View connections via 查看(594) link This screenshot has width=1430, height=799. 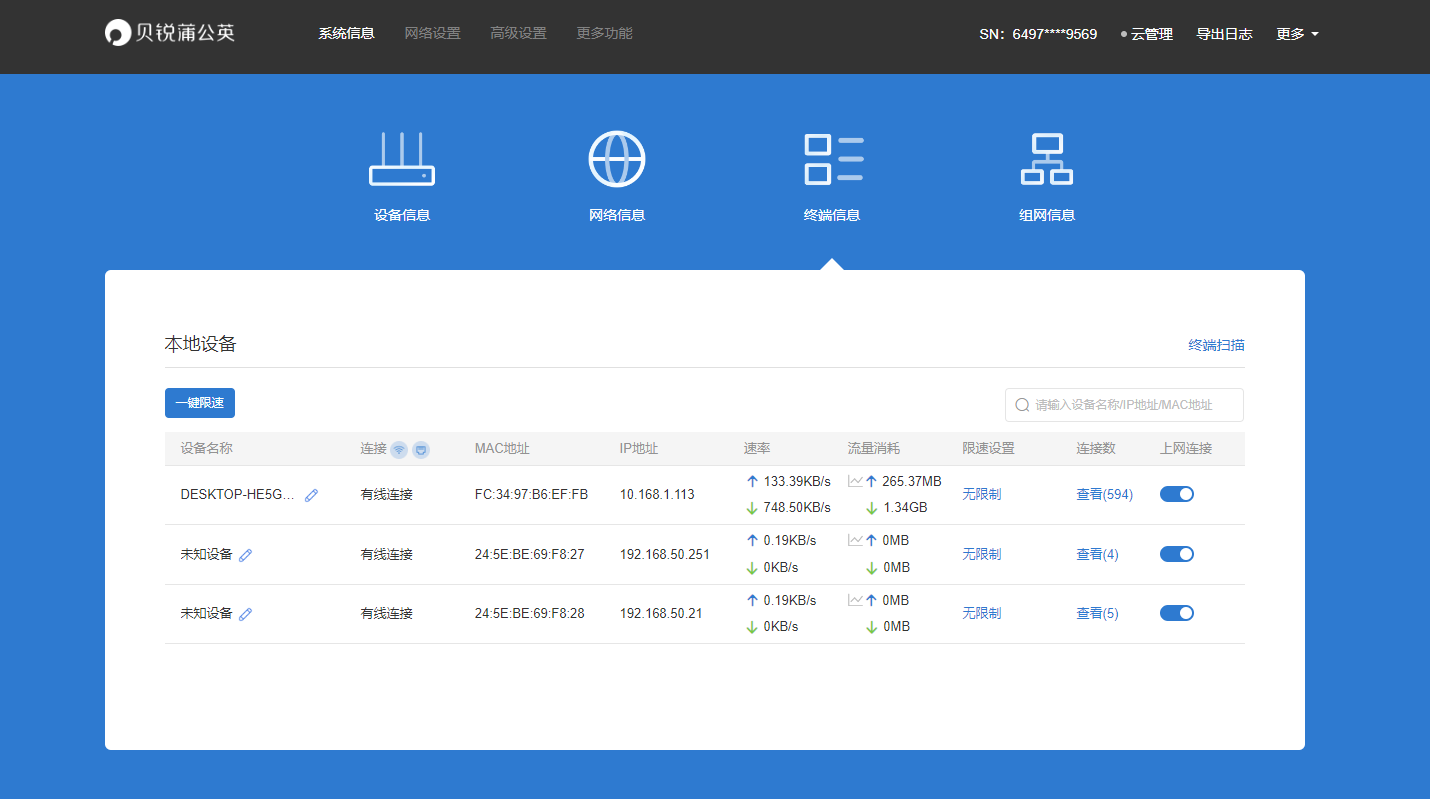click(x=1104, y=493)
